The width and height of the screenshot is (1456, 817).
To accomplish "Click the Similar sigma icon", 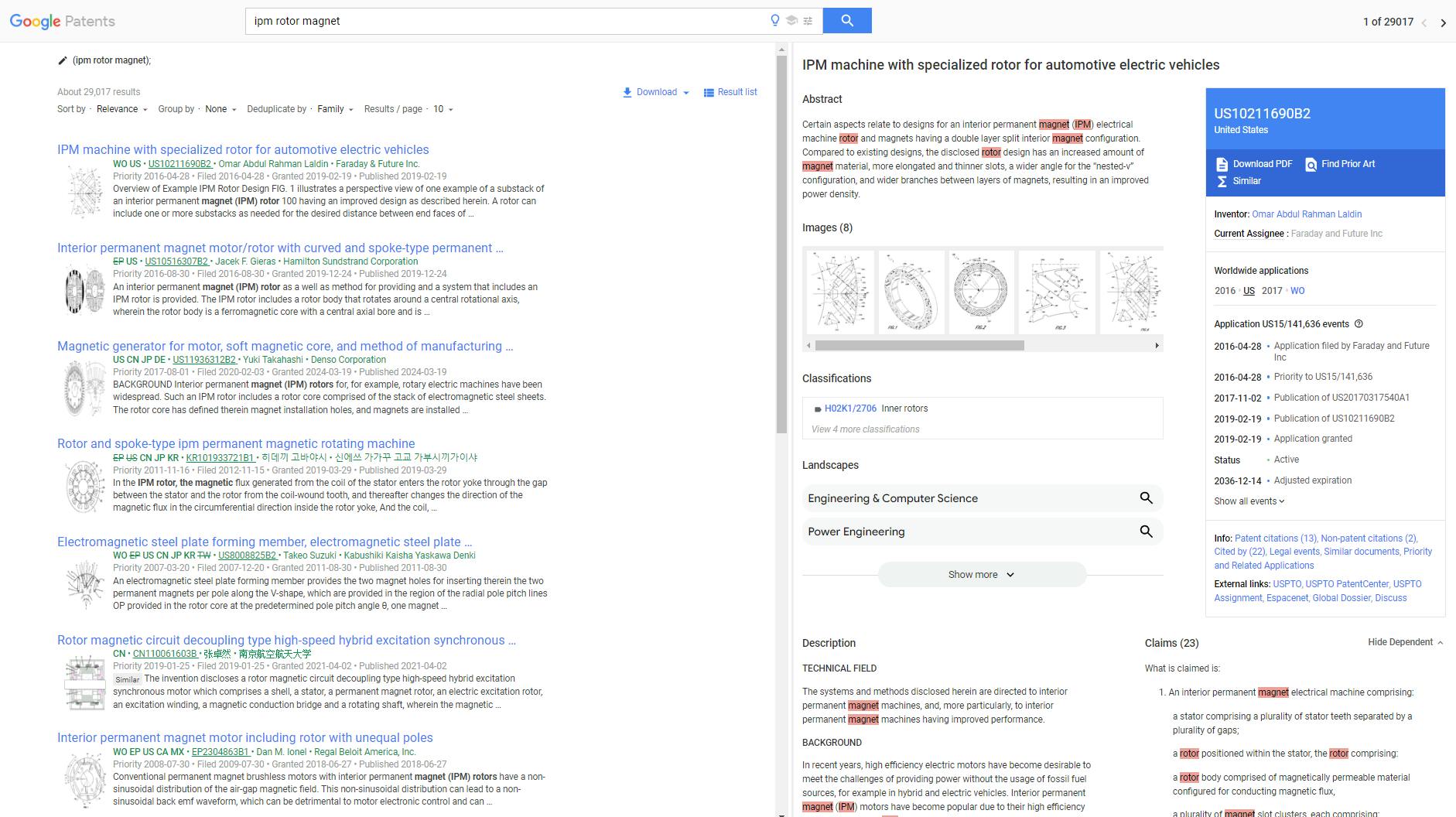I will coord(1222,181).
